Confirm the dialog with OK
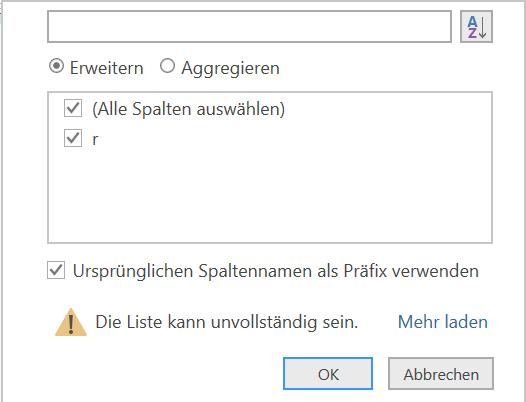 click(328, 373)
